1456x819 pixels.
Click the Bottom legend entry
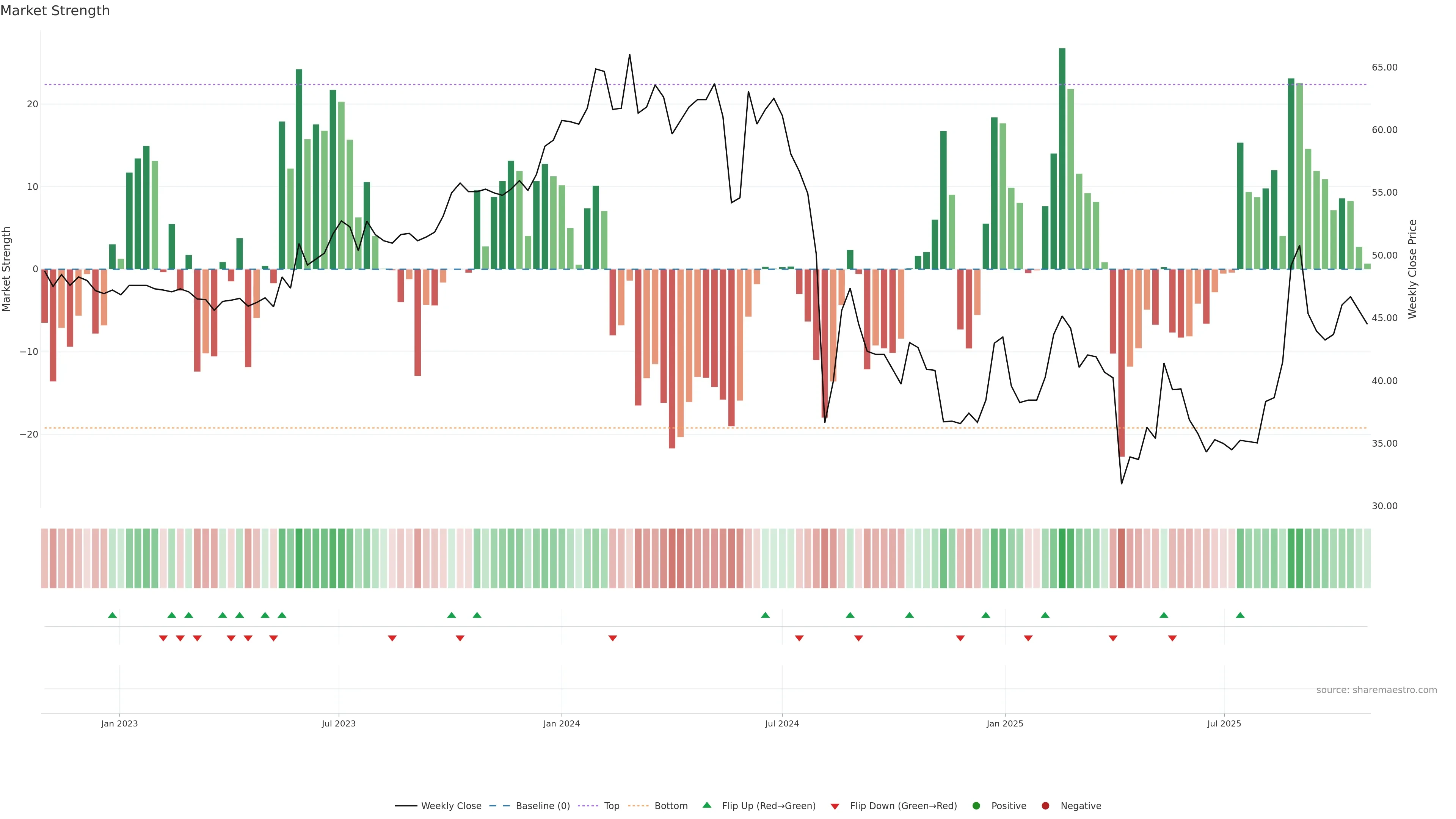point(659,806)
